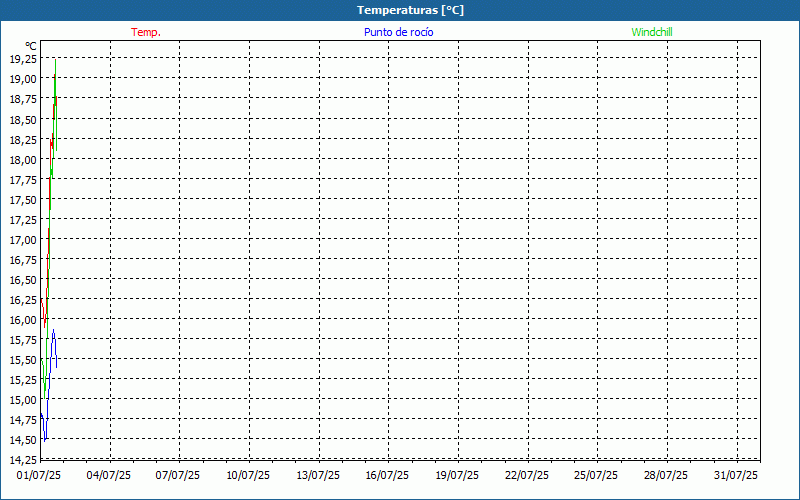Select the 18,50 y-axis value
Viewport: 800px width, 500px height.
(23, 120)
